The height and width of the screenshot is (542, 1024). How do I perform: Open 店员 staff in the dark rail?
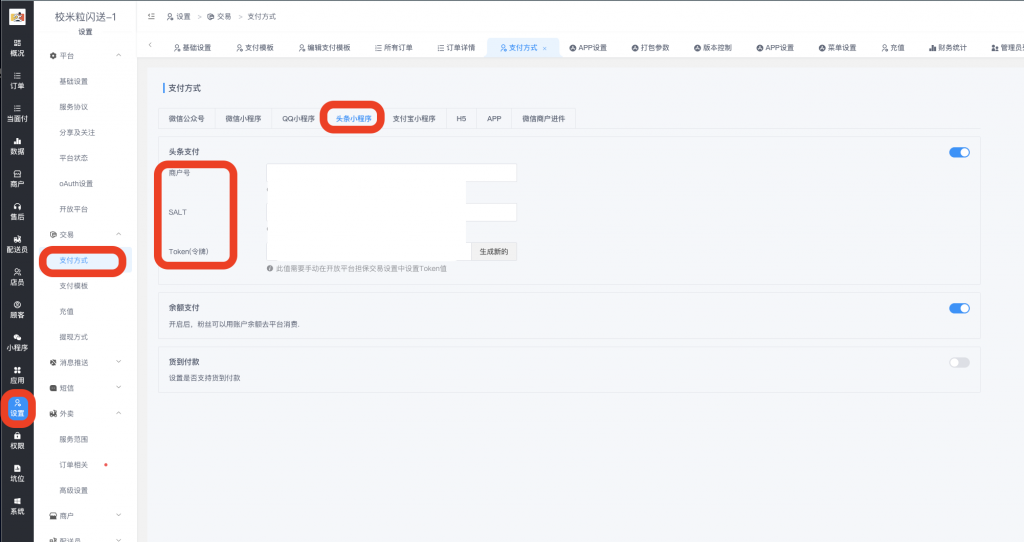[x=17, y=276]
